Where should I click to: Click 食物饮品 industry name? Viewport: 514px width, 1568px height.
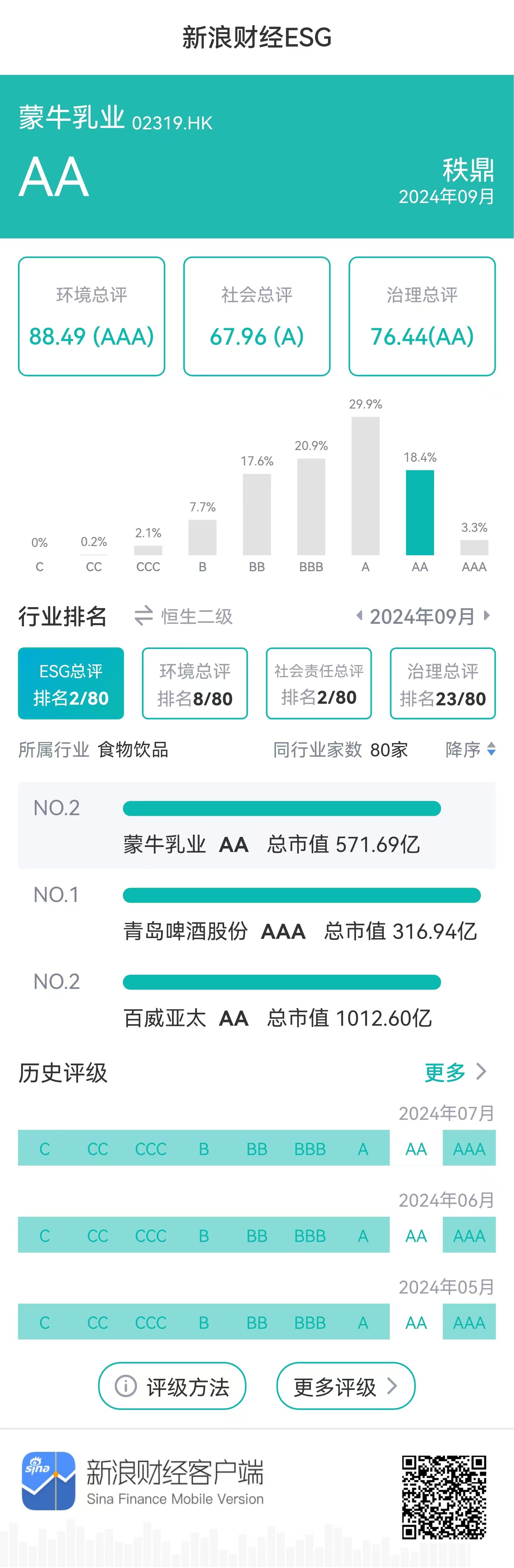tap(133, 749)
